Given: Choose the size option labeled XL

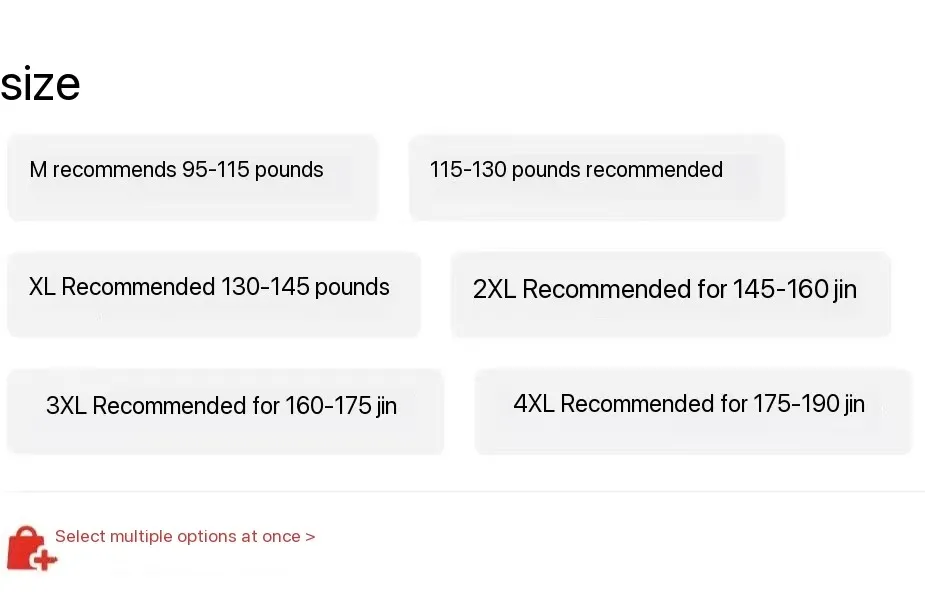Looking at the screenshot, I should tap(213, 294).
